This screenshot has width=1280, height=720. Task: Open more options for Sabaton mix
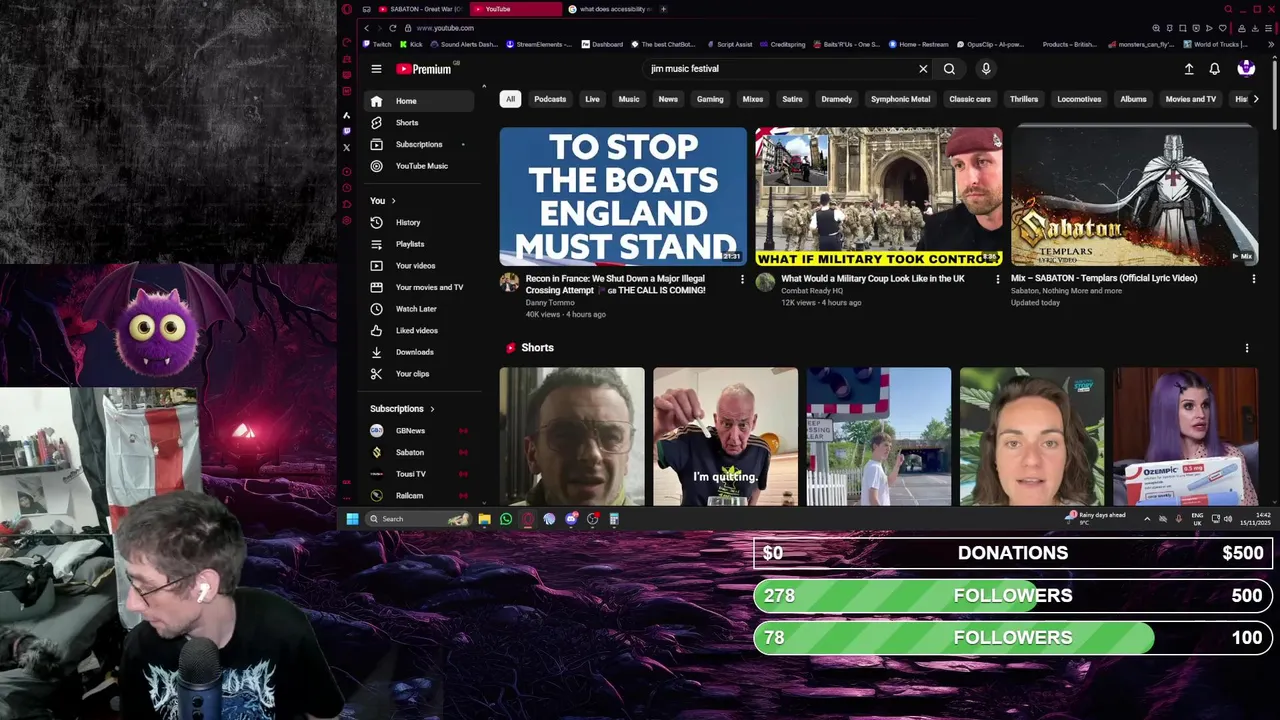pyautogui.click(x=1253, y=279)
